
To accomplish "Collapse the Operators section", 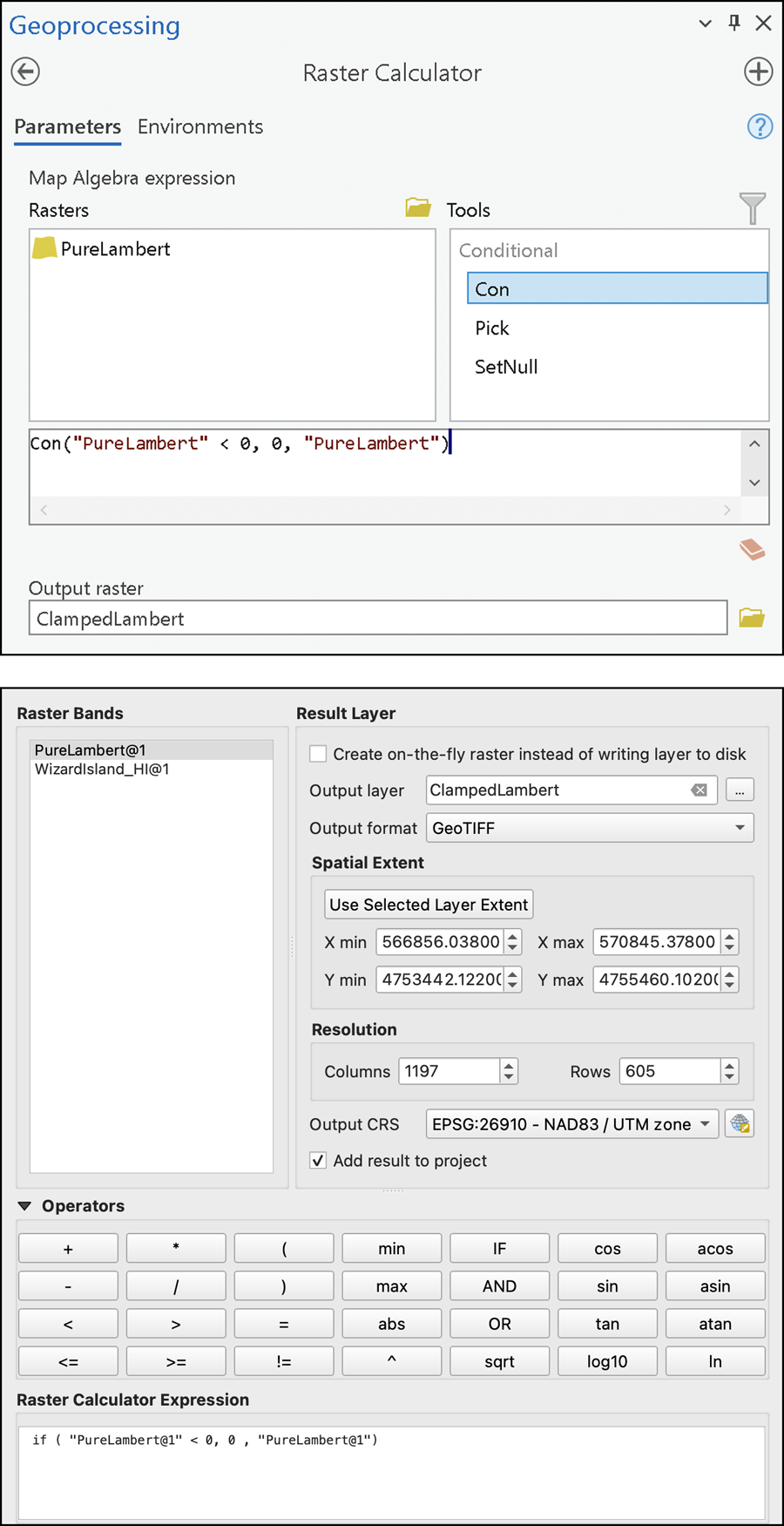I will pyautogui.click(x=24, y=1206).
